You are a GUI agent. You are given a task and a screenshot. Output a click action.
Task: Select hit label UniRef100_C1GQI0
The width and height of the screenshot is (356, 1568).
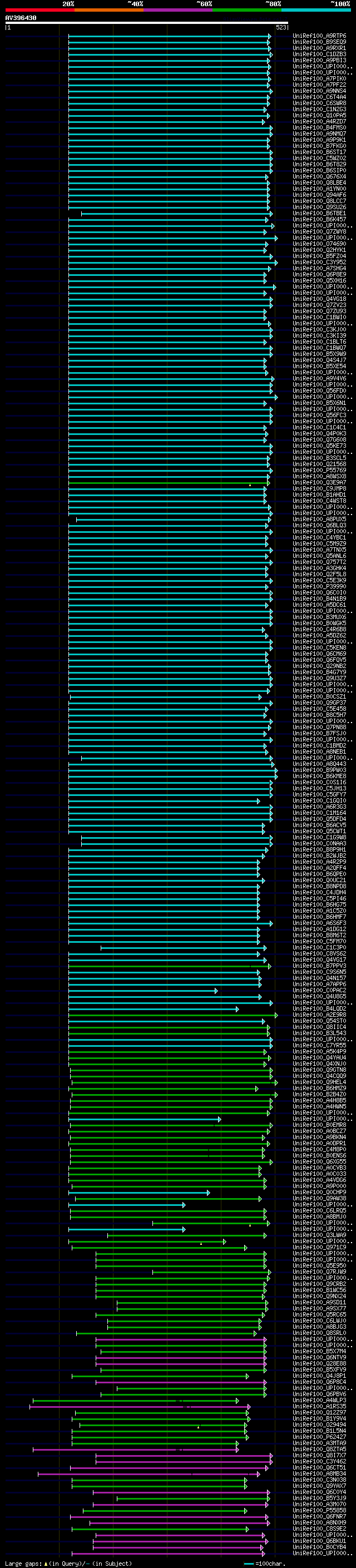pos(319,800)
